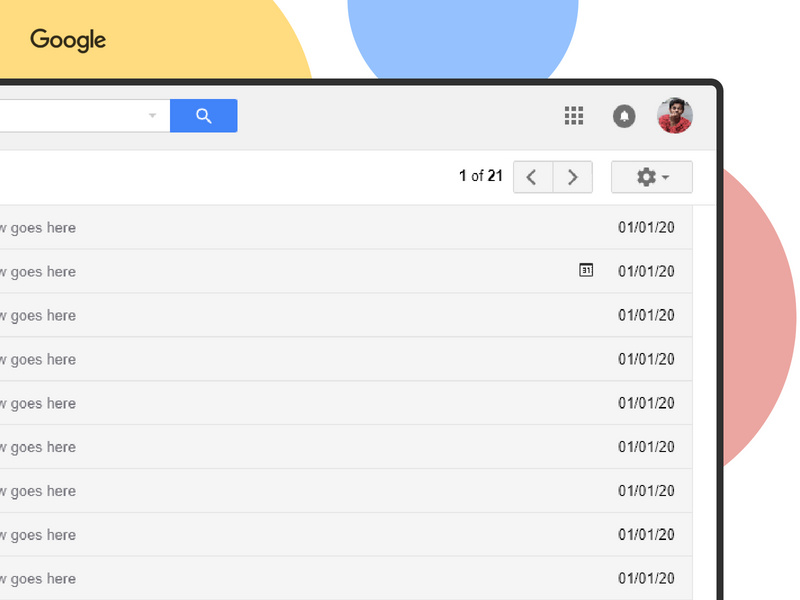This screenshot has height=600, width=800.
Task: Expand the search options dropdown arrow
Action: [151, 115]
